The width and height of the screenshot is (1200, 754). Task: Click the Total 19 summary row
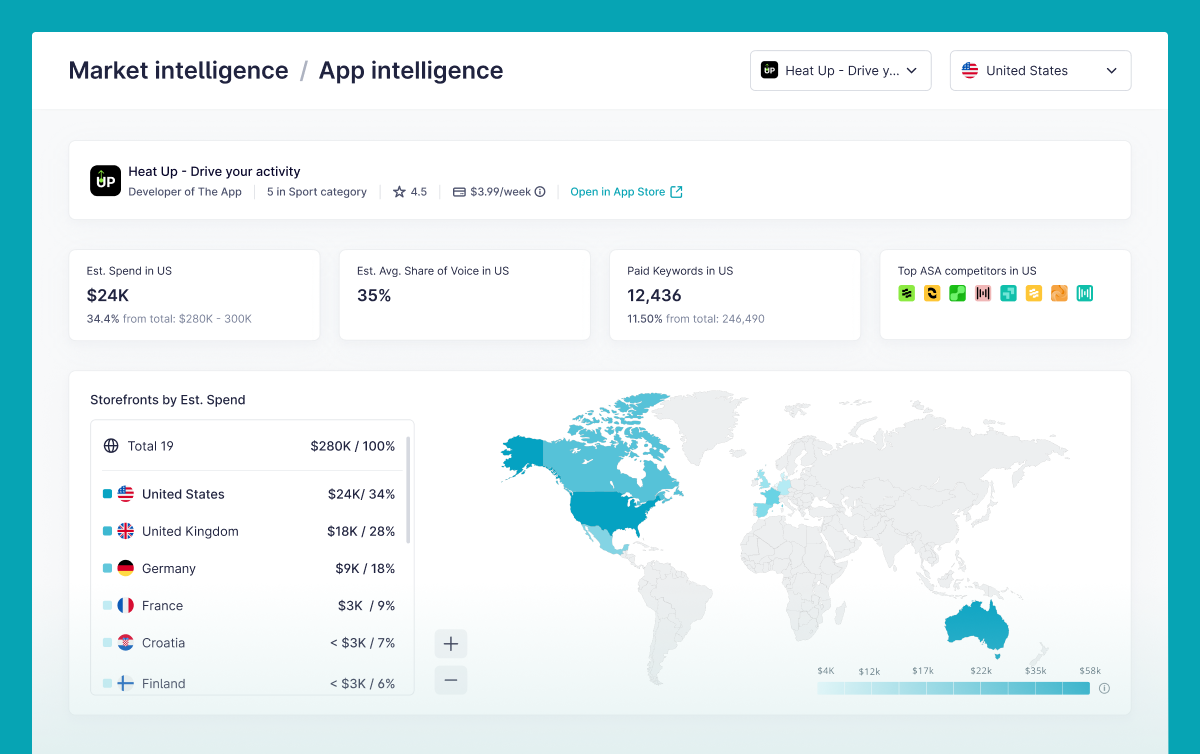tap(249, 446)
